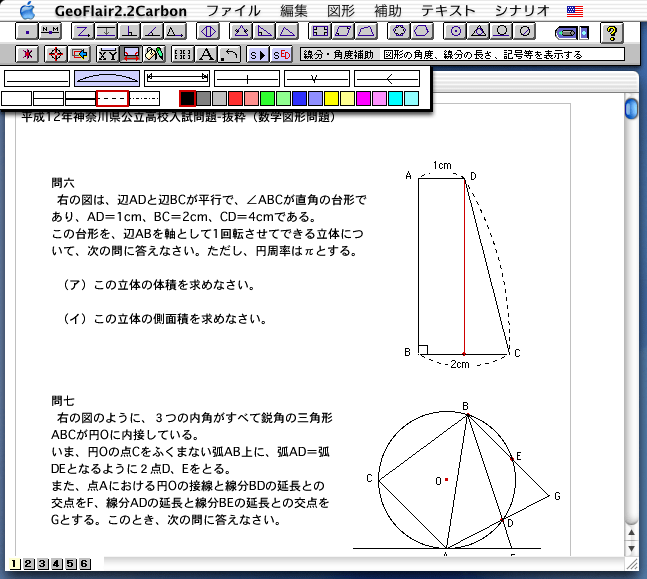Select the dash-dot line style
647x579 pixels.
click(x=144, y=99)
